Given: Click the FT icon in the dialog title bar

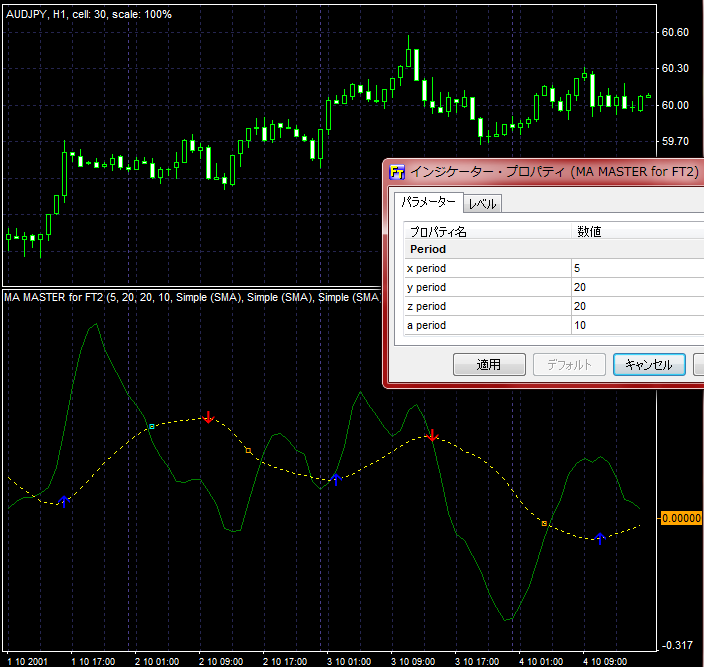Looking at the screenshot, I should click(397, 172).
